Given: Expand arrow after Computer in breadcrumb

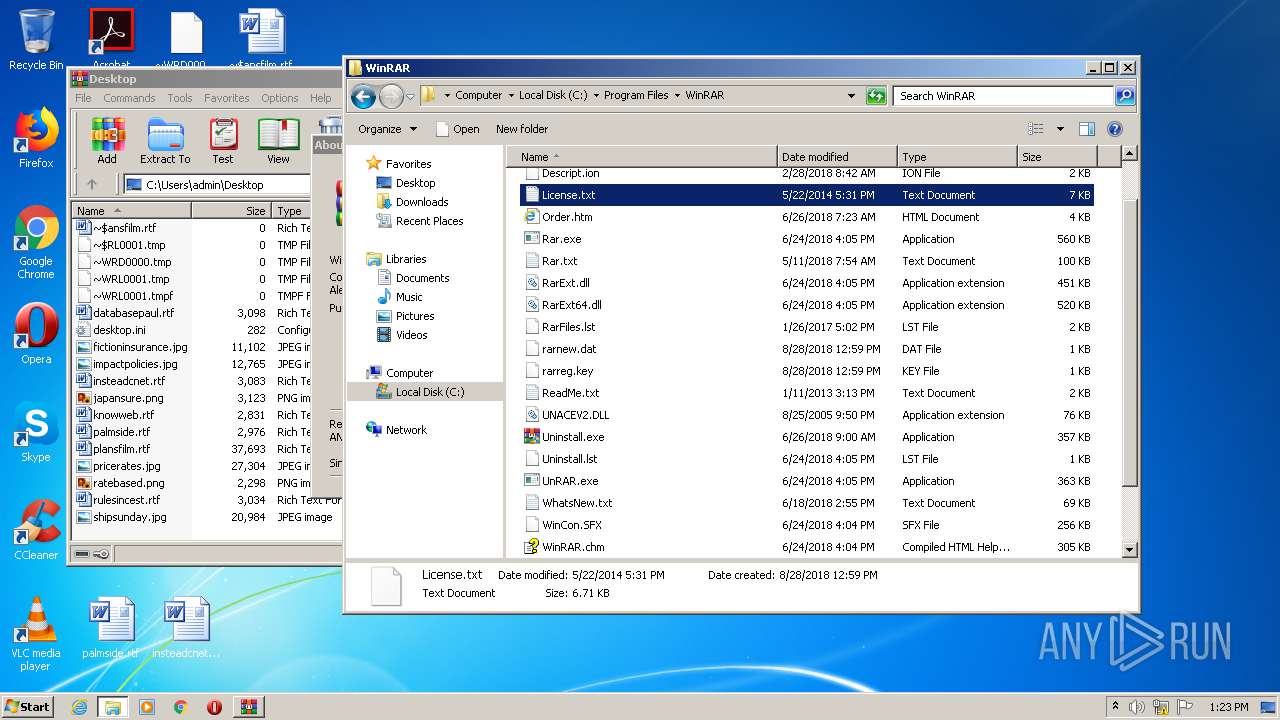Looking at the screenshot, I should coord(511,96).
